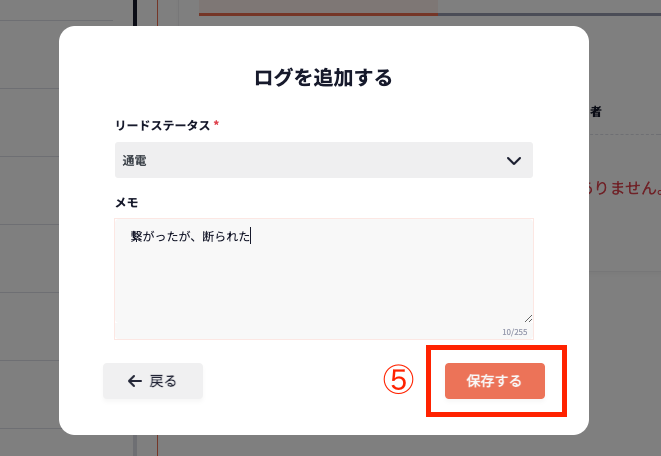The width and height of the screenshot is (661, 456).
Task: Click the 保存する button
Action: pos(494,381)
